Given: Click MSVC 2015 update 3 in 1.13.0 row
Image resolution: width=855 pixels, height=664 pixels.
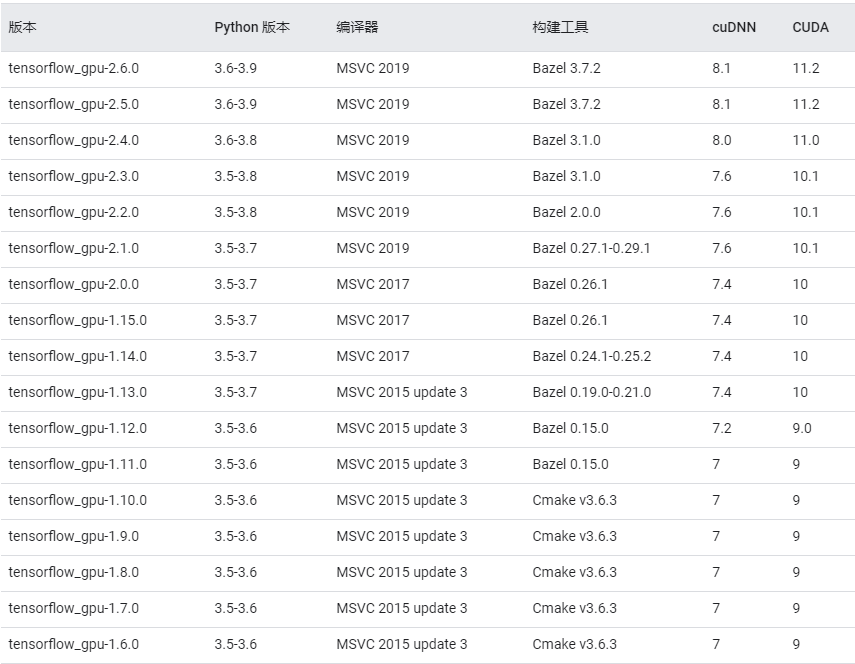Looking at the screenshot, I should point(402,393).
